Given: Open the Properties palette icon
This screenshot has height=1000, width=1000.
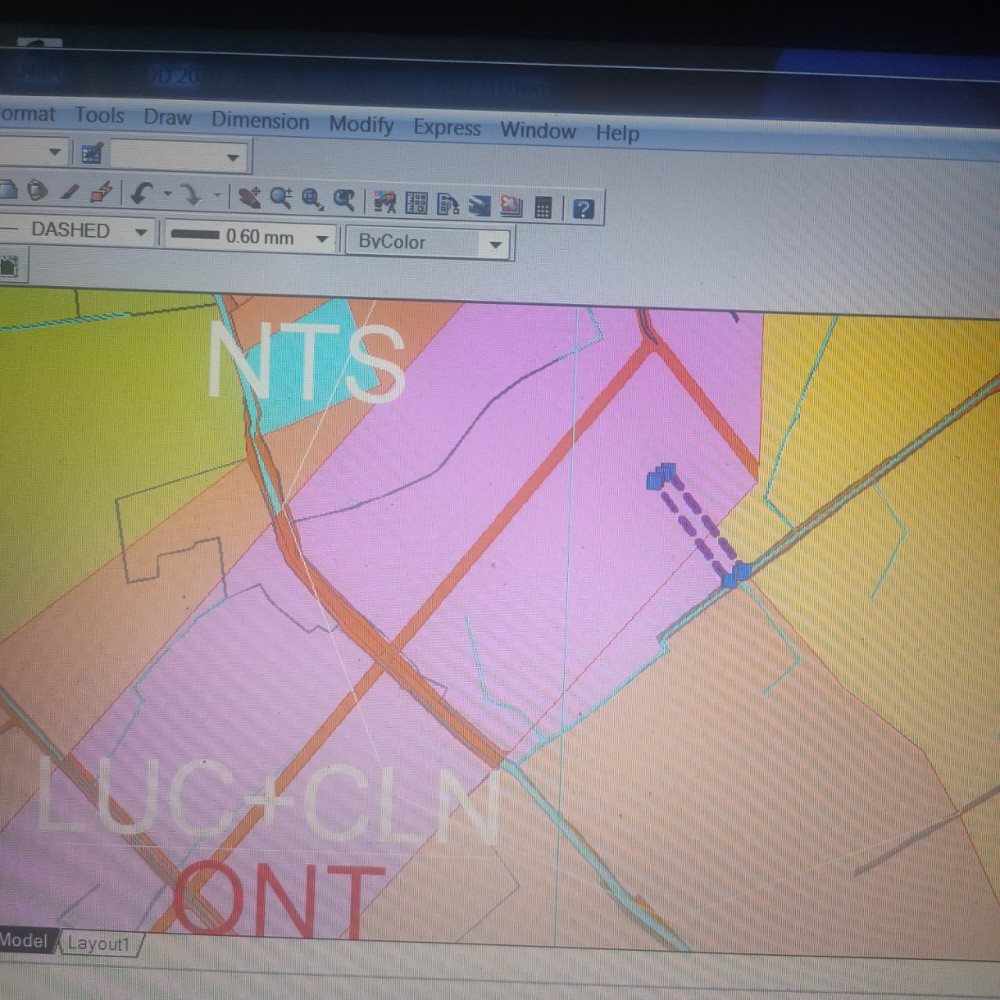Looking at the screenshot, I should click(384, 202).
